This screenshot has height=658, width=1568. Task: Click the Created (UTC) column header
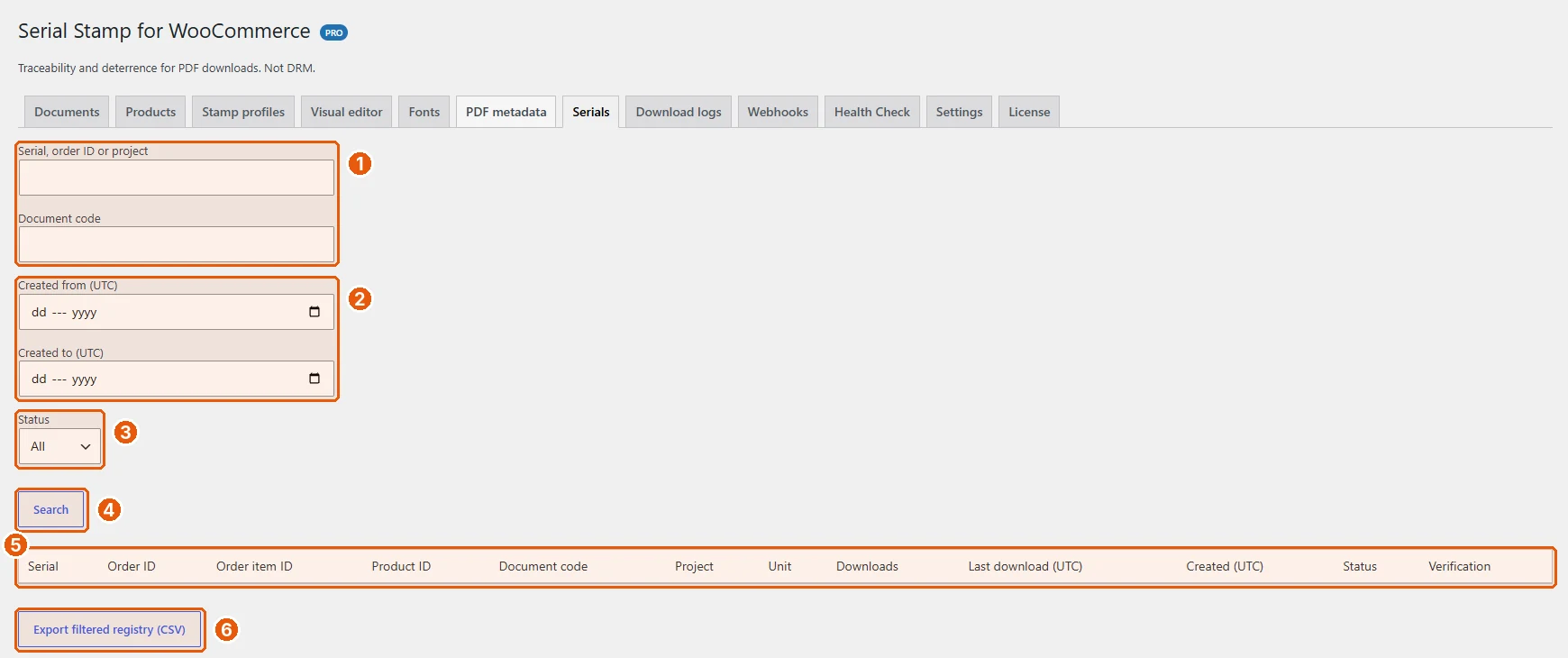click(x=1225, y=566)
